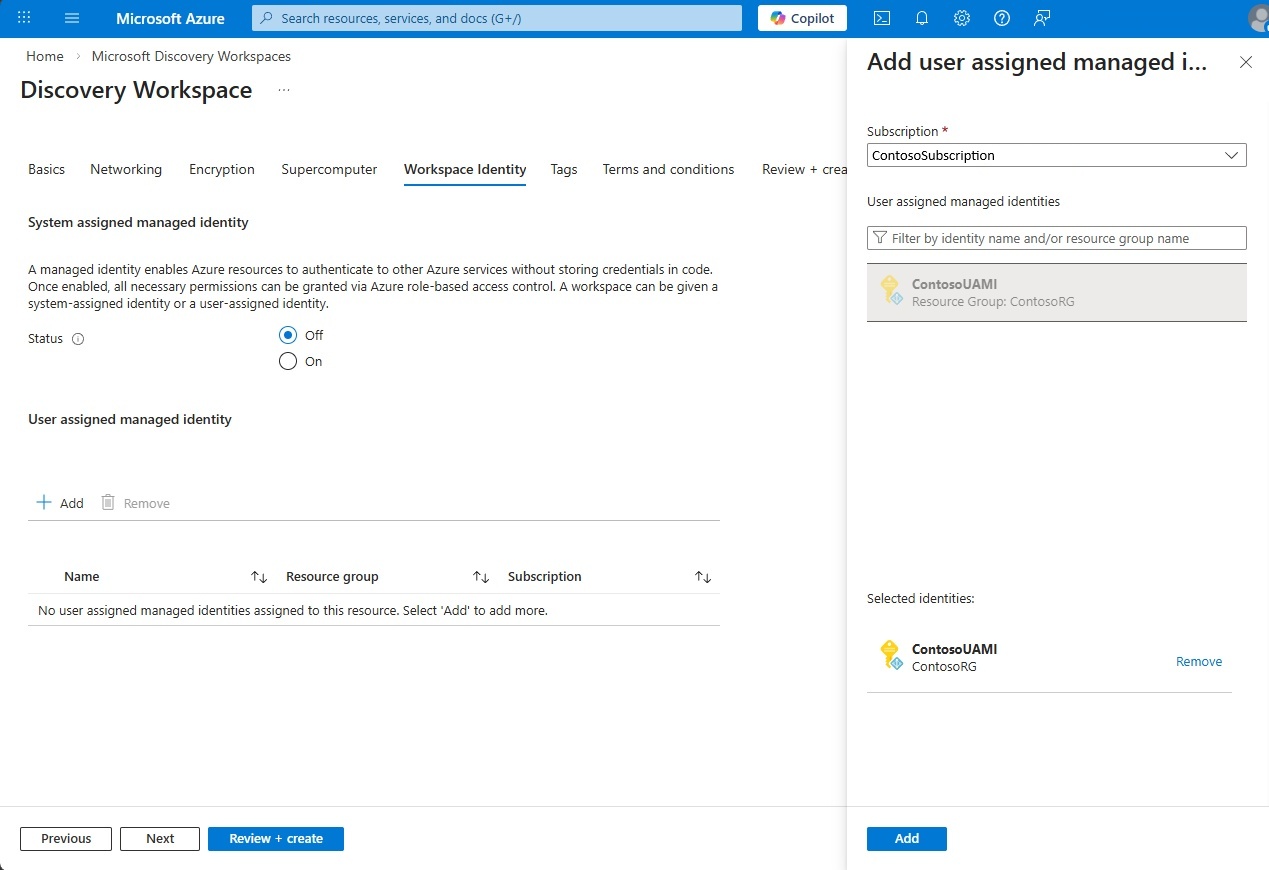Click the Resource group column header
The height and width of the screenshot is (870, 1269).
pos(332,577)
